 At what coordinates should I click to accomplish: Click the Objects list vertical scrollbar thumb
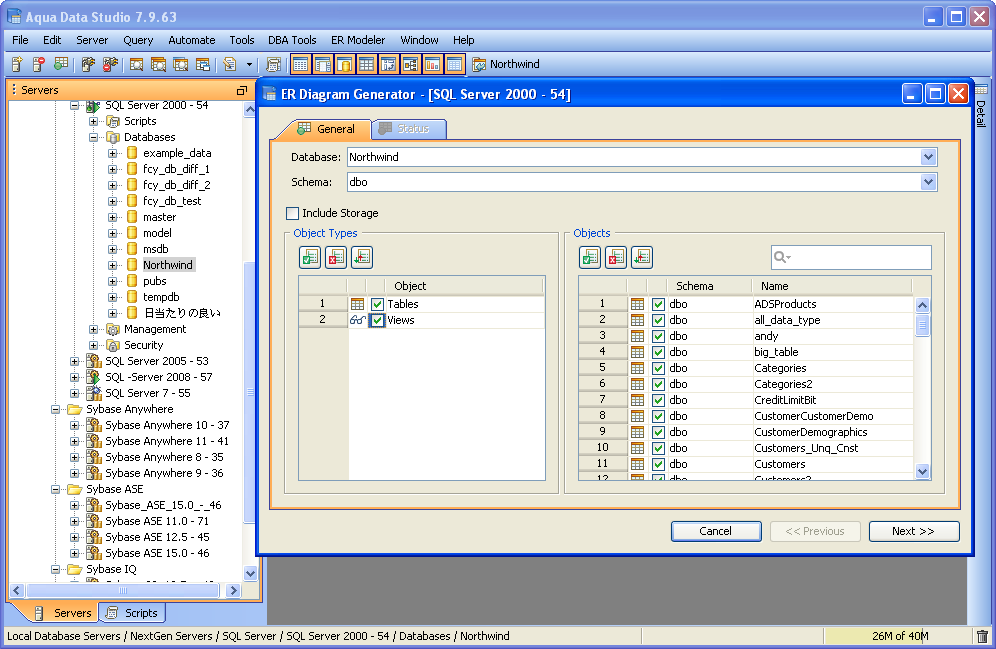coord(922,325)
